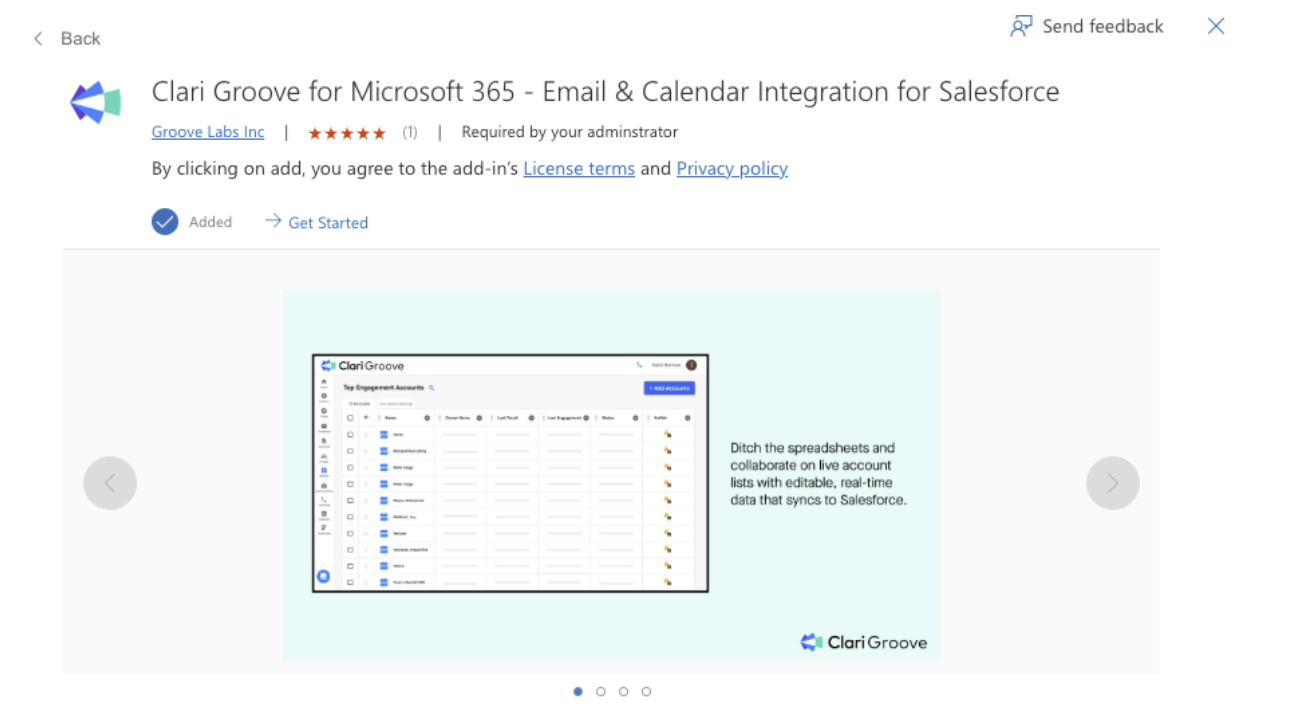Open the License terms link

pos(579,168)
